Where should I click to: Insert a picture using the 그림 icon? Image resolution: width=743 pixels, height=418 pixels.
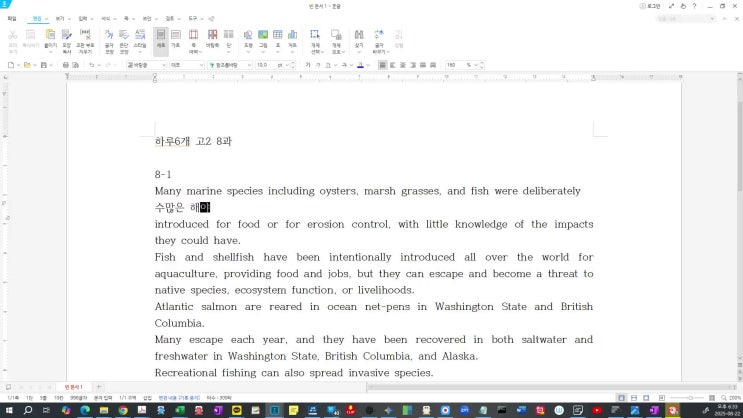(263, 38)
